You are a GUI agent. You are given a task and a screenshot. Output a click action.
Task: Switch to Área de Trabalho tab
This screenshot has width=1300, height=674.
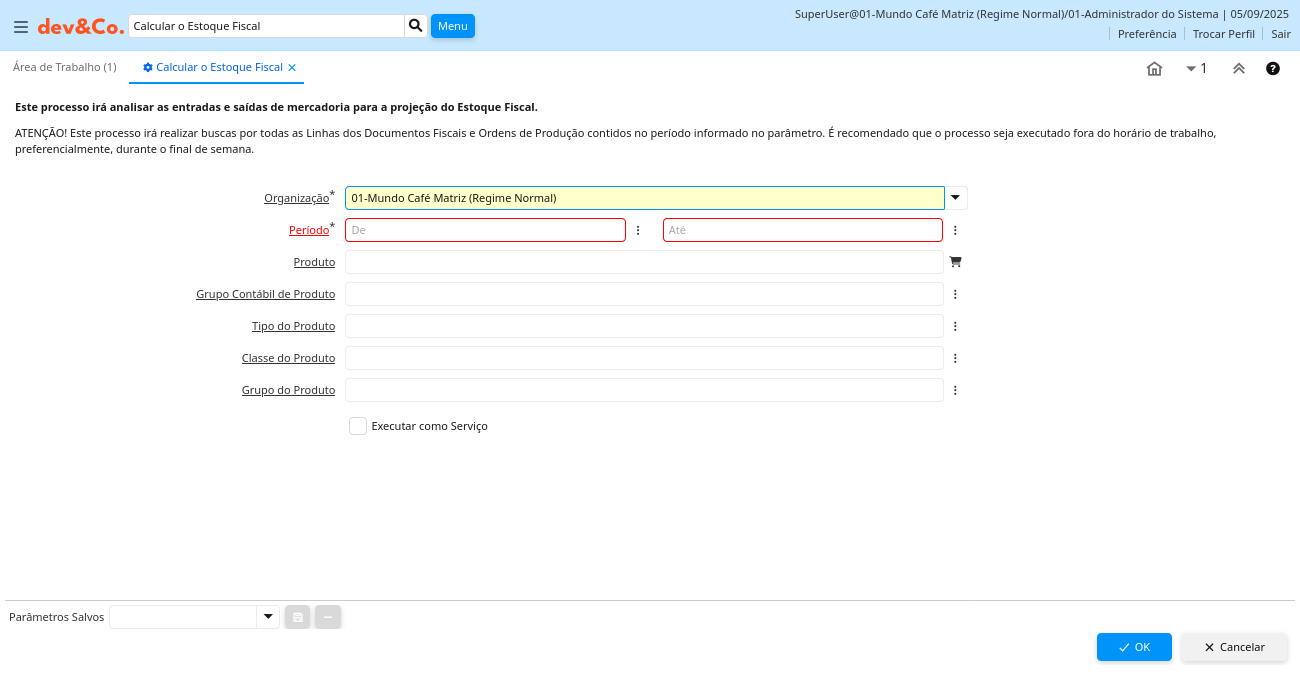pos(65,67)
